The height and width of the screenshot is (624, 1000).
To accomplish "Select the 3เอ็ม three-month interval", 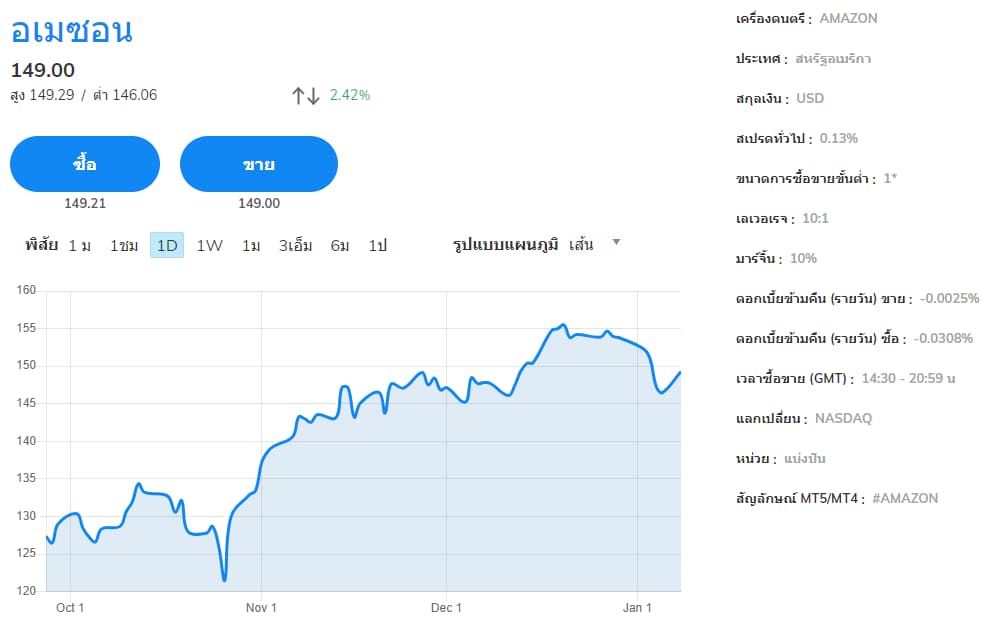I will (295, 244).
